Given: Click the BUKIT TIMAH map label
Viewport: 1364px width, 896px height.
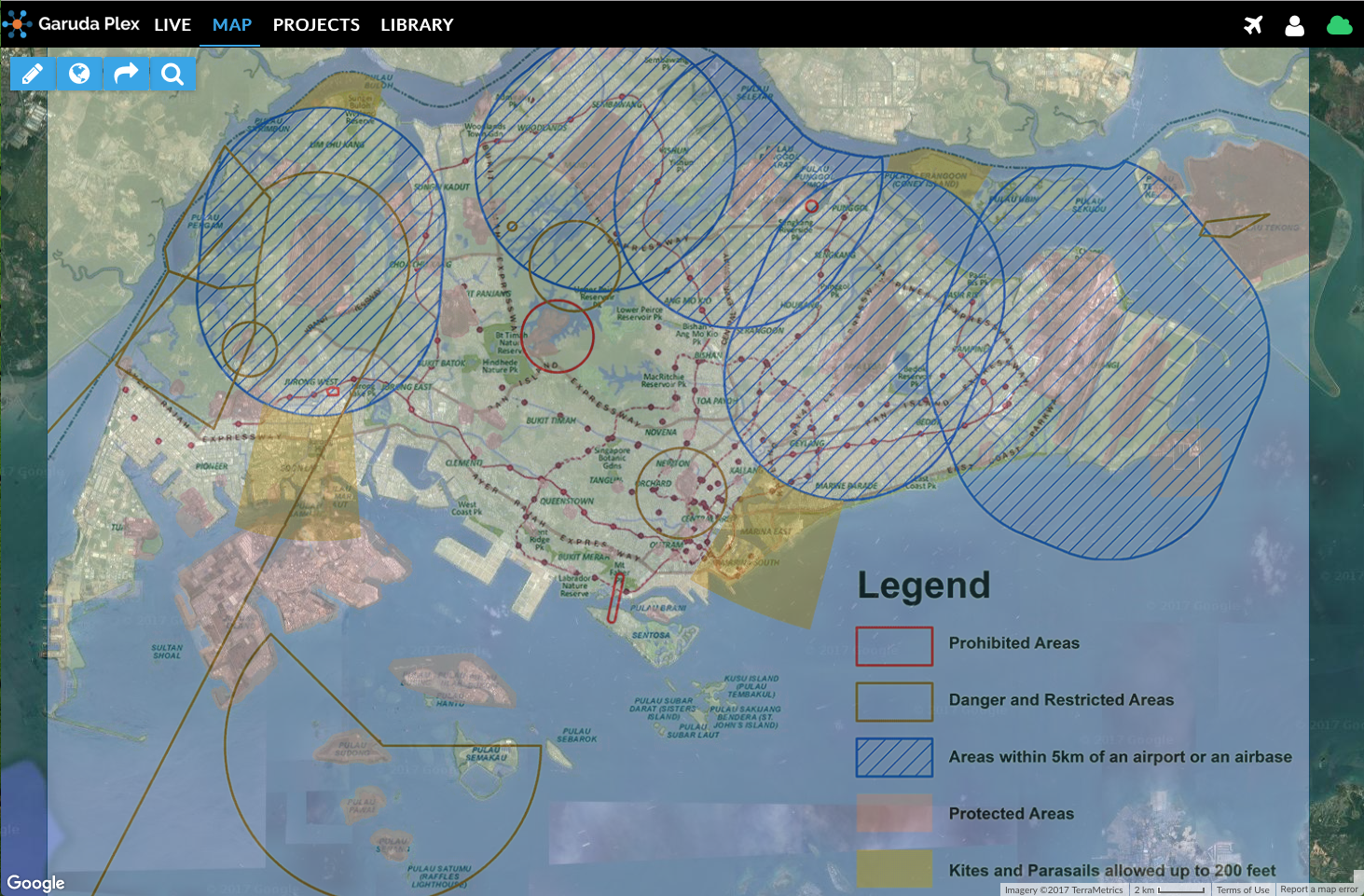Looking at the screenshot, I should pyautogui.click(x=551, y=420).
